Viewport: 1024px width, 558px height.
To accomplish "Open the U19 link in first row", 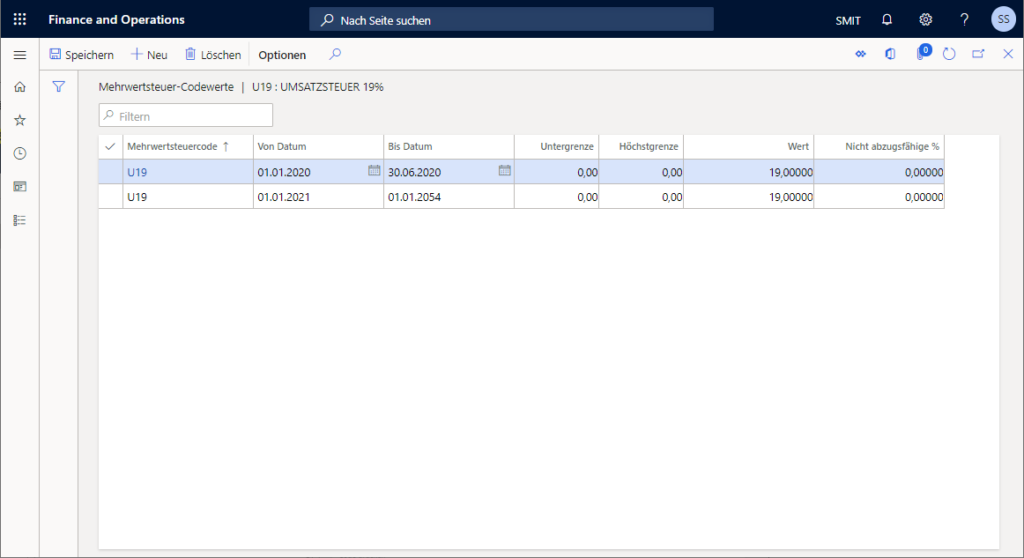I will coord(137,172).
